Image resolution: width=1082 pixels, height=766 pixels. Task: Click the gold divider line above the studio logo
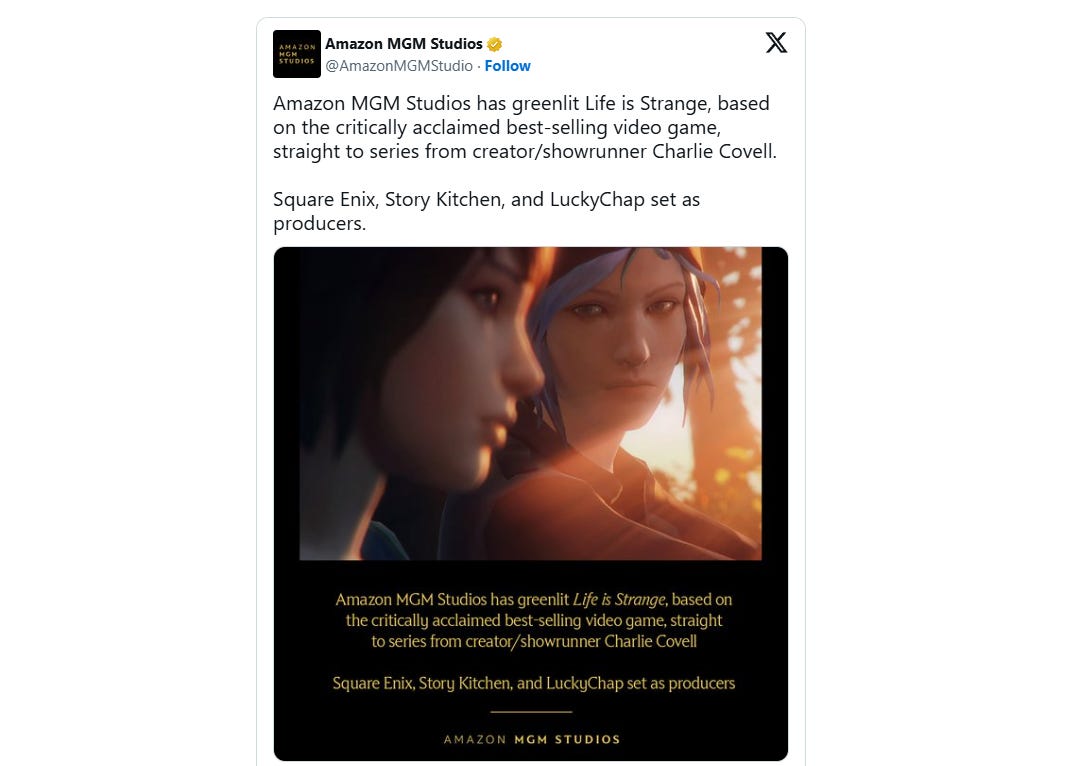click(x=531, y=711)
